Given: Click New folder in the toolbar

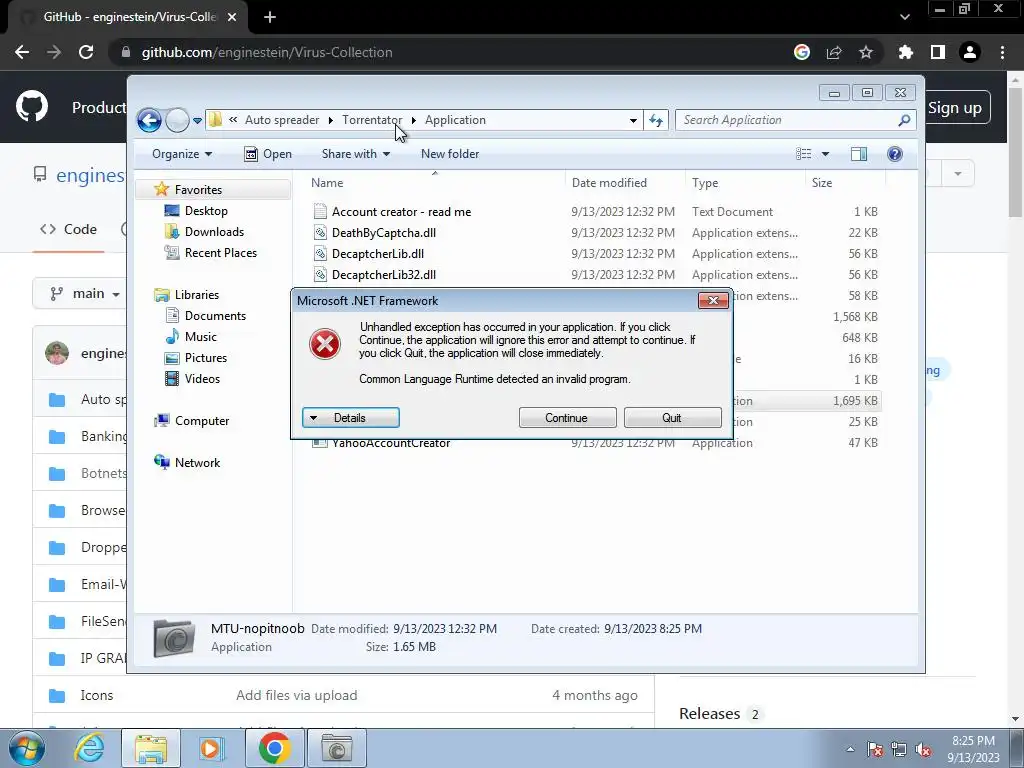Looking at the screenshot, I should [x=450, y=154].
